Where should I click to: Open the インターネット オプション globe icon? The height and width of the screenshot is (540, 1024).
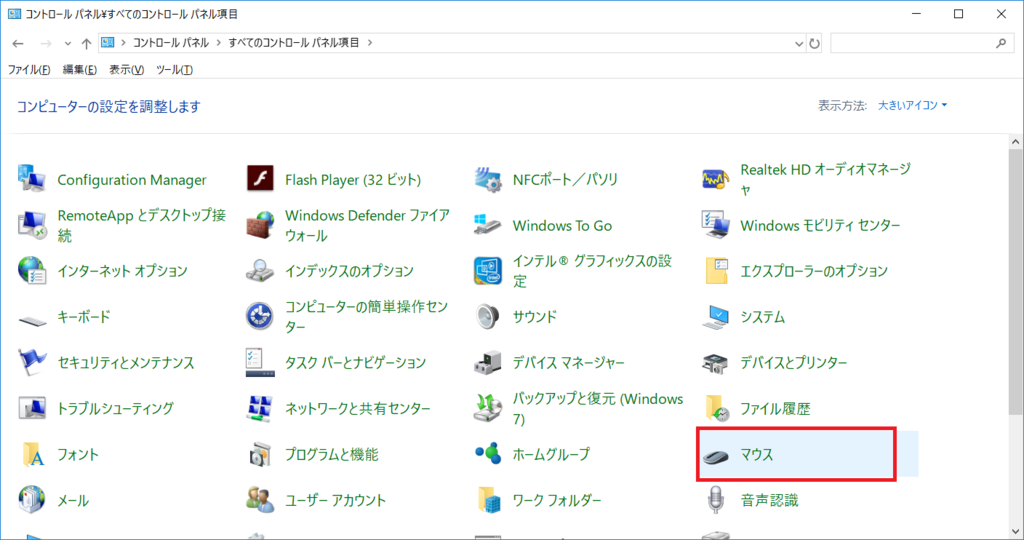click(x=31, y=270)
